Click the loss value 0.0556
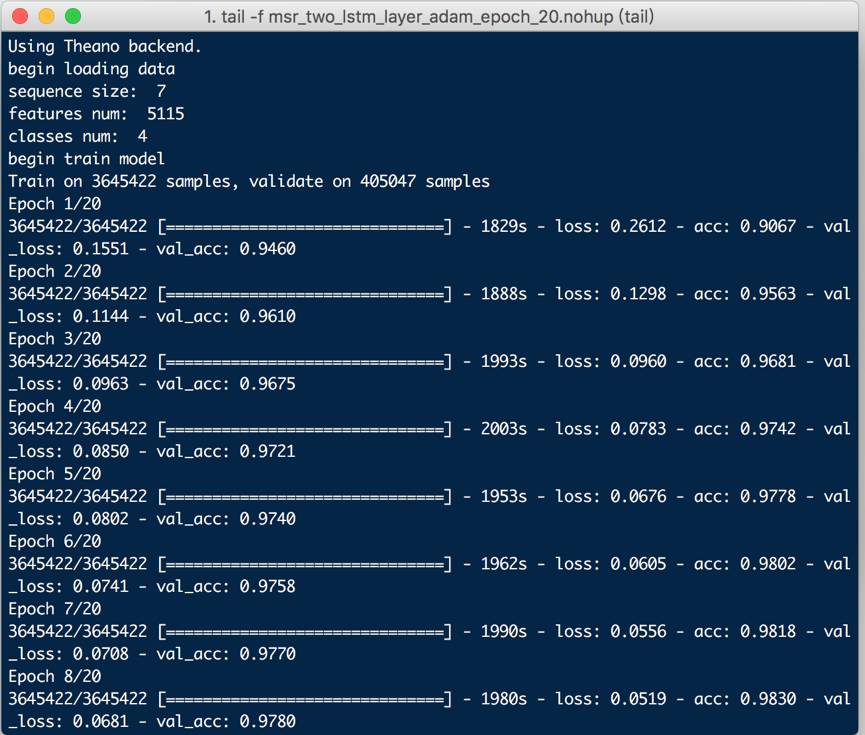The height and width of the screenshot is (735, 865). point(638,631)
